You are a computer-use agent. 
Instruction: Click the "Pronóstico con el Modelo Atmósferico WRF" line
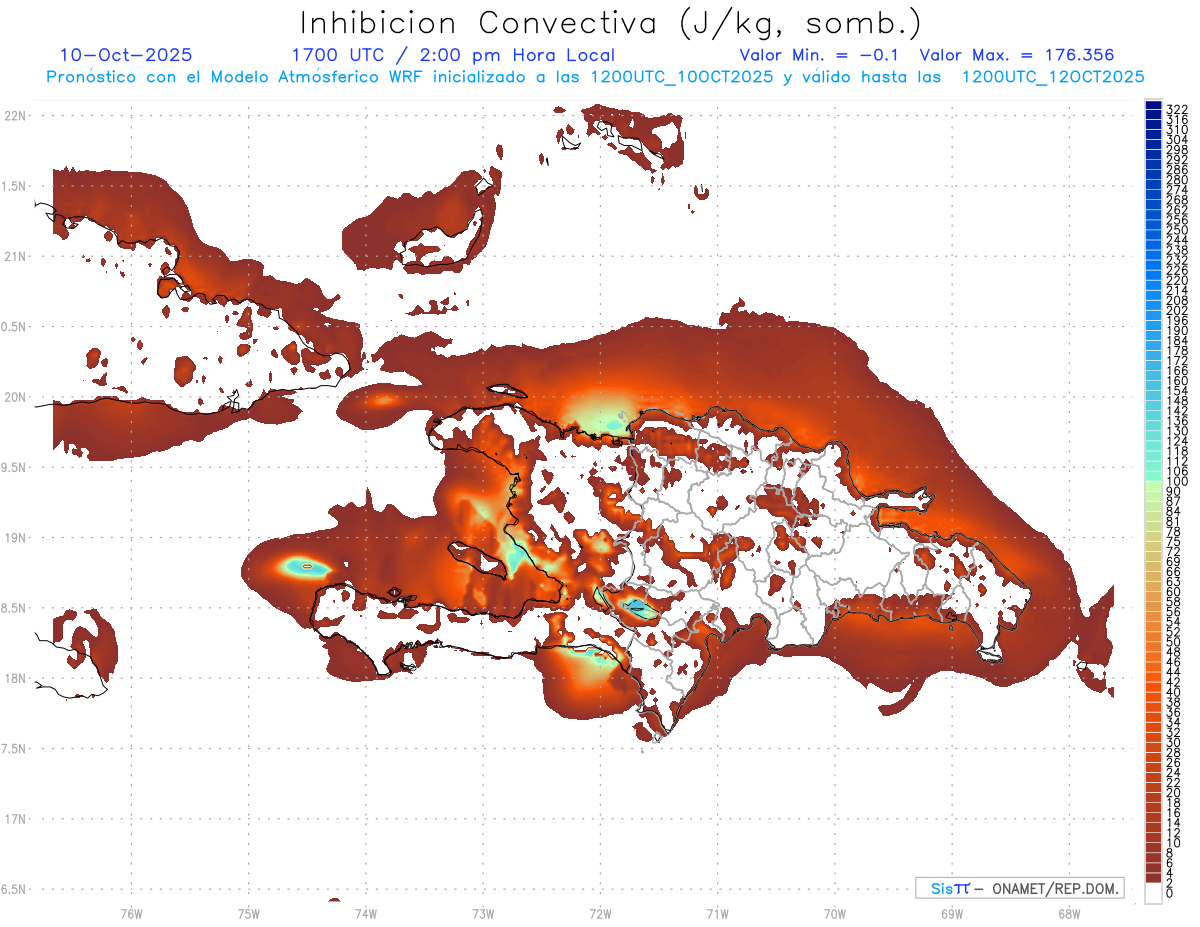595,76
